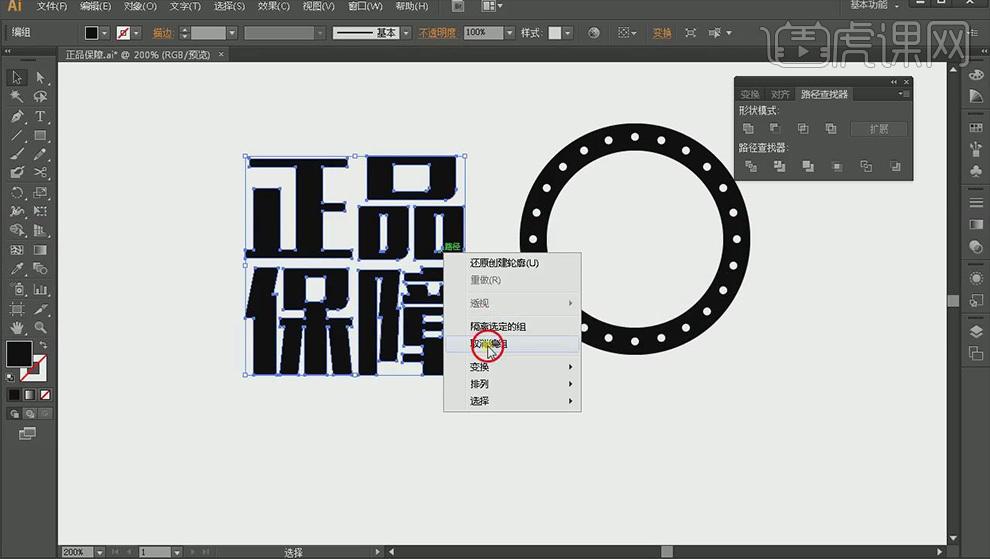Enable Draw Behind mode
Screen dimensions: 990x559
tap(30, 414)
